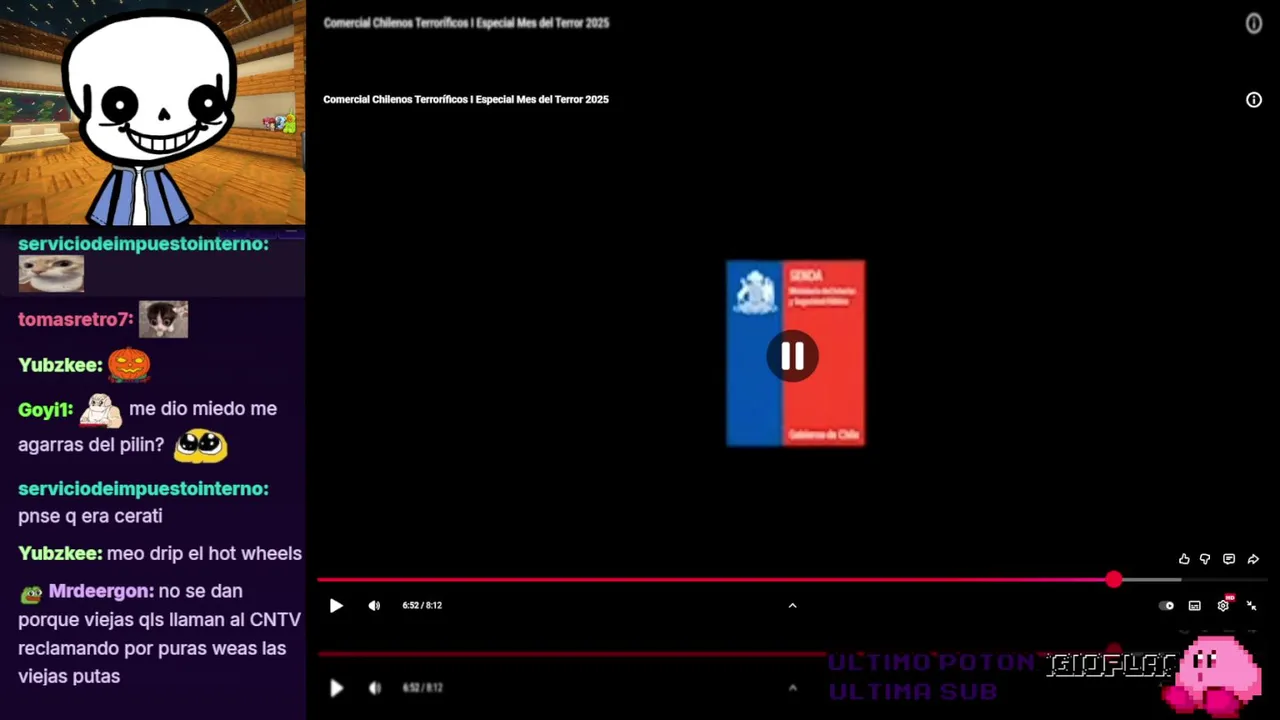The height and width of the screenshot is (720, 1280).
Task: Click the bright 6:52 / 8:12 time display
Action: click(x=422, y=605)
